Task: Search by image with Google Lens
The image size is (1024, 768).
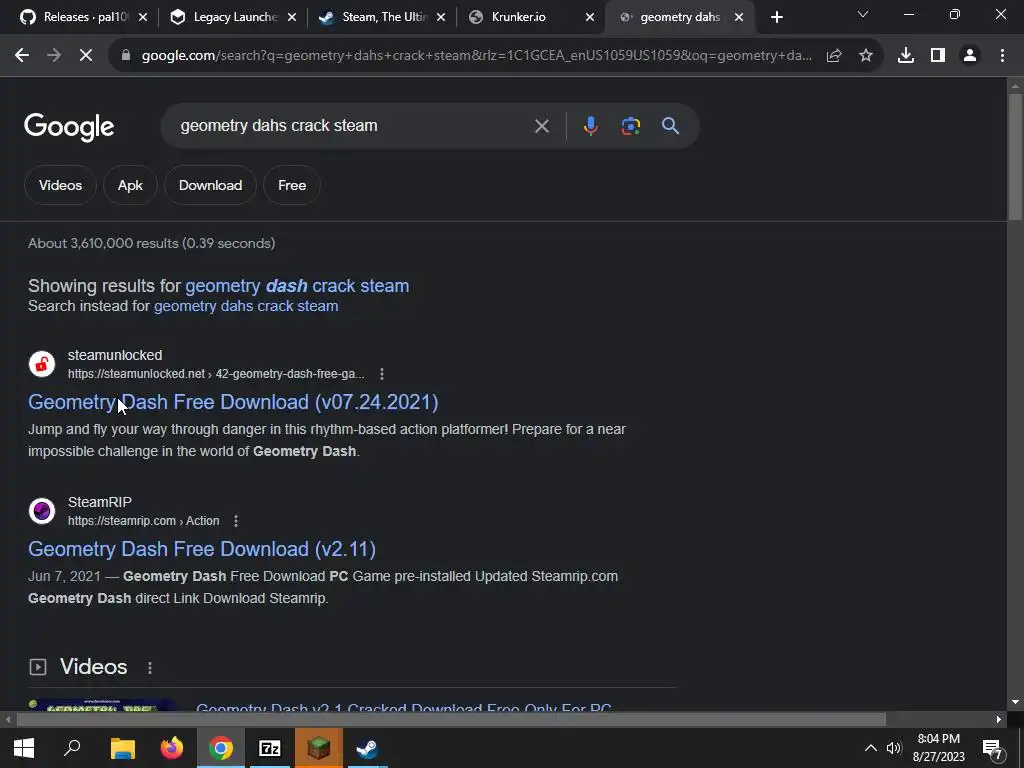Action: tap(630, 126)
